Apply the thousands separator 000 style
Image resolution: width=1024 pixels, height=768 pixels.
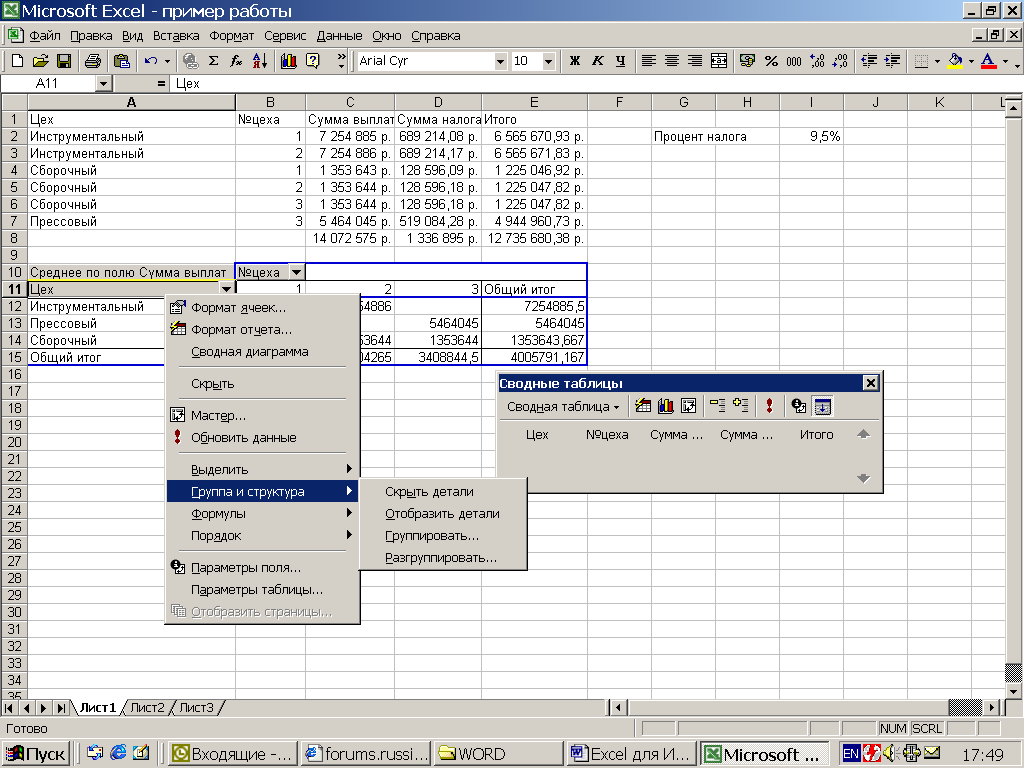pyautogui.click(x=794, y=61)
